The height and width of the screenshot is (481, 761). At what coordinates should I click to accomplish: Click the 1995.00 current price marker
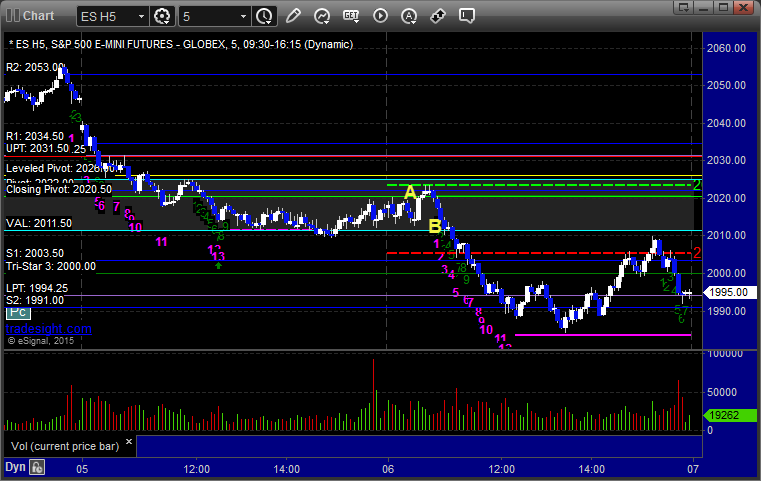click(x=724, y=293)
